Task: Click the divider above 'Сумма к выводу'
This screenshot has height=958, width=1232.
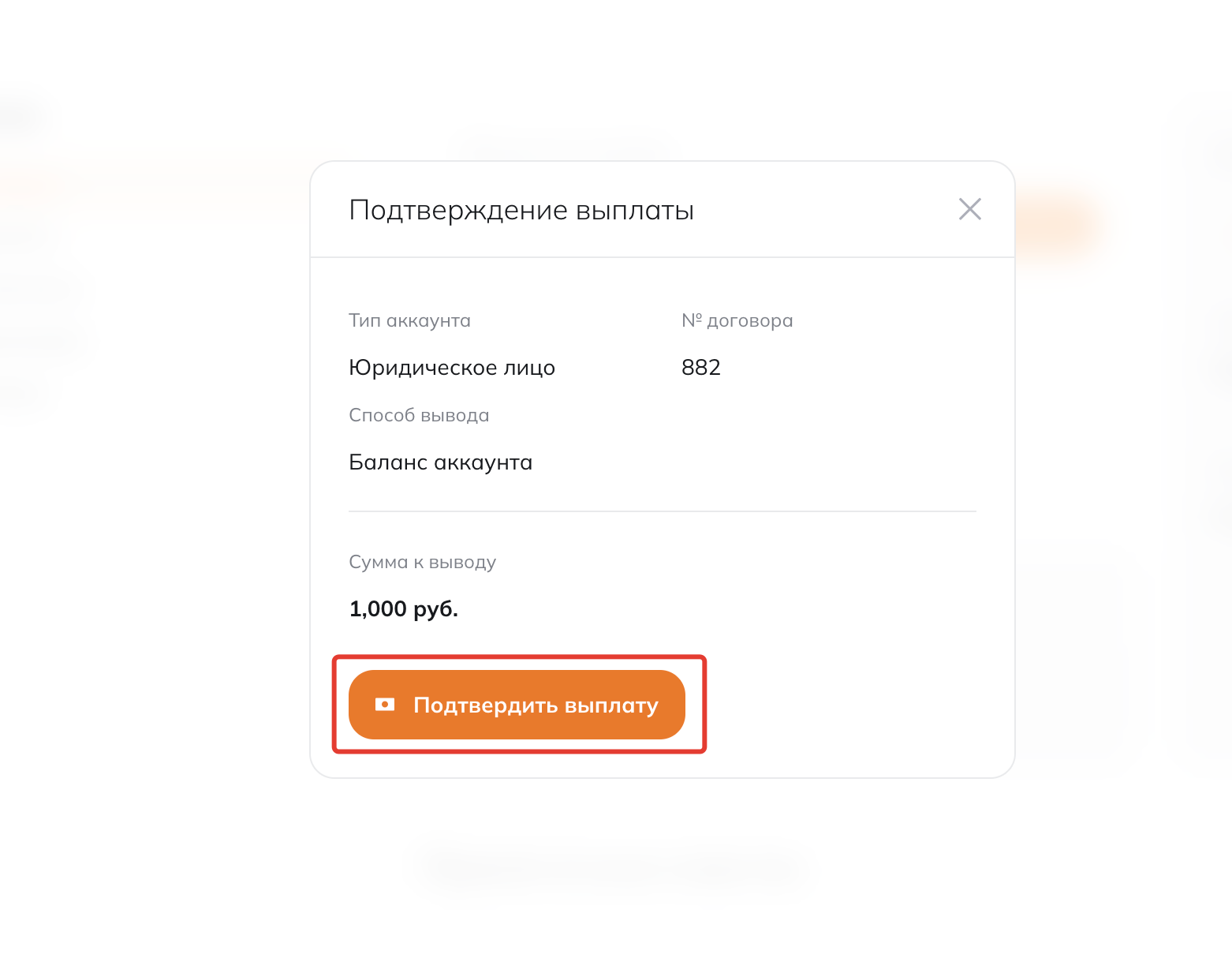Action: point(662,511)
